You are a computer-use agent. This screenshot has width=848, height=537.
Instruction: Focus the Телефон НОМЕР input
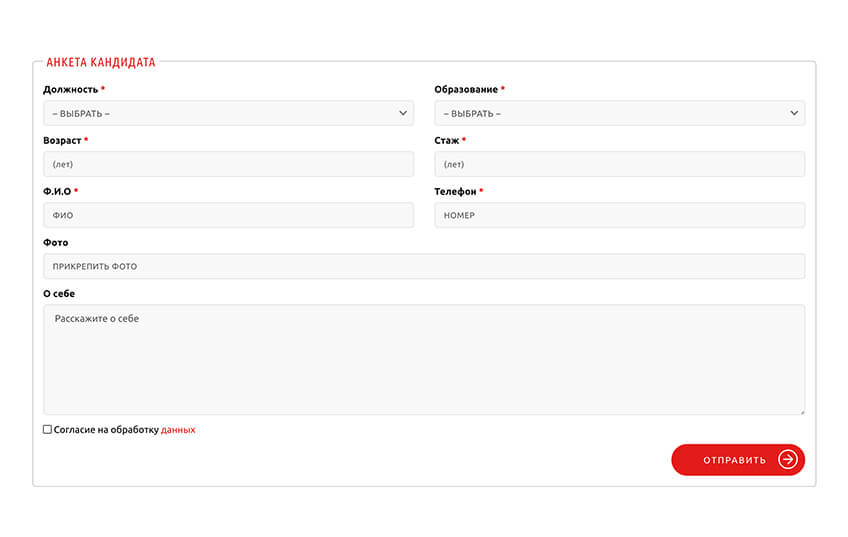pos(619,215)
